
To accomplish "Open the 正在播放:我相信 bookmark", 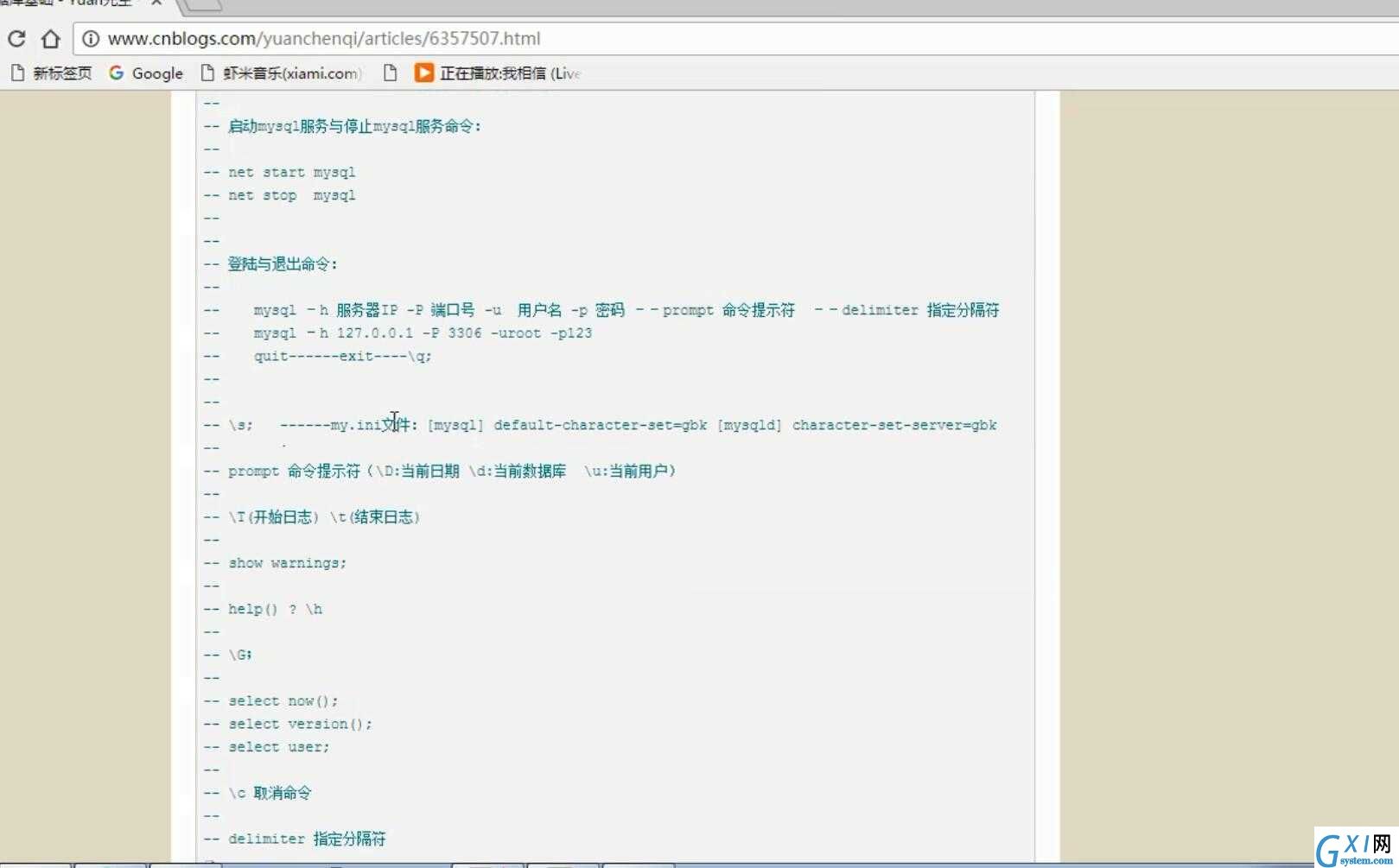I will tap(497, 73).
